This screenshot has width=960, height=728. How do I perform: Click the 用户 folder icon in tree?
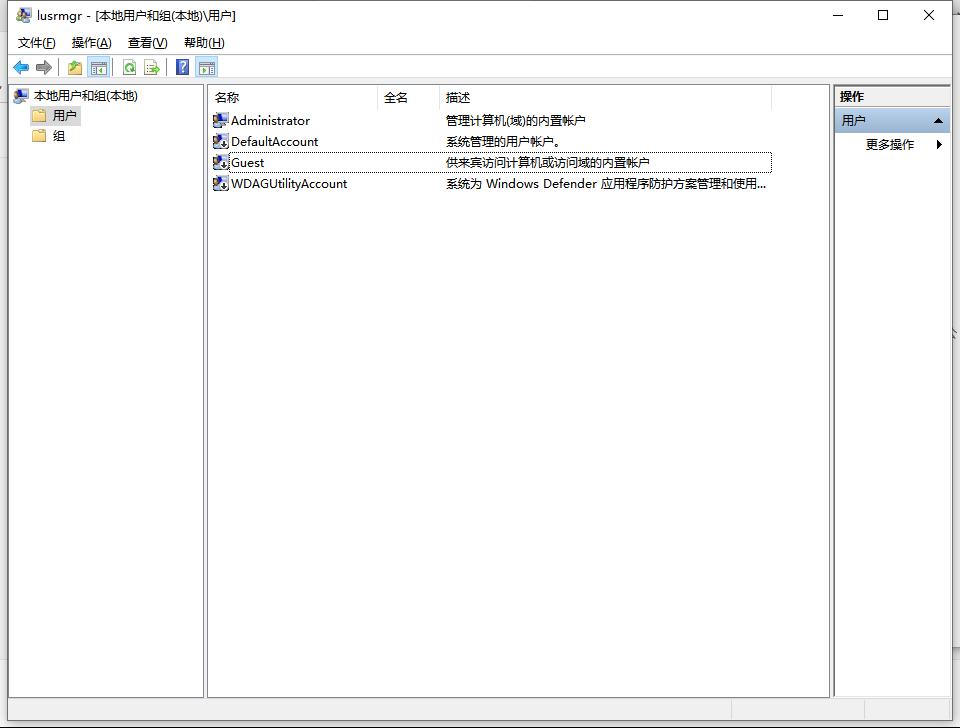[39, 115]
